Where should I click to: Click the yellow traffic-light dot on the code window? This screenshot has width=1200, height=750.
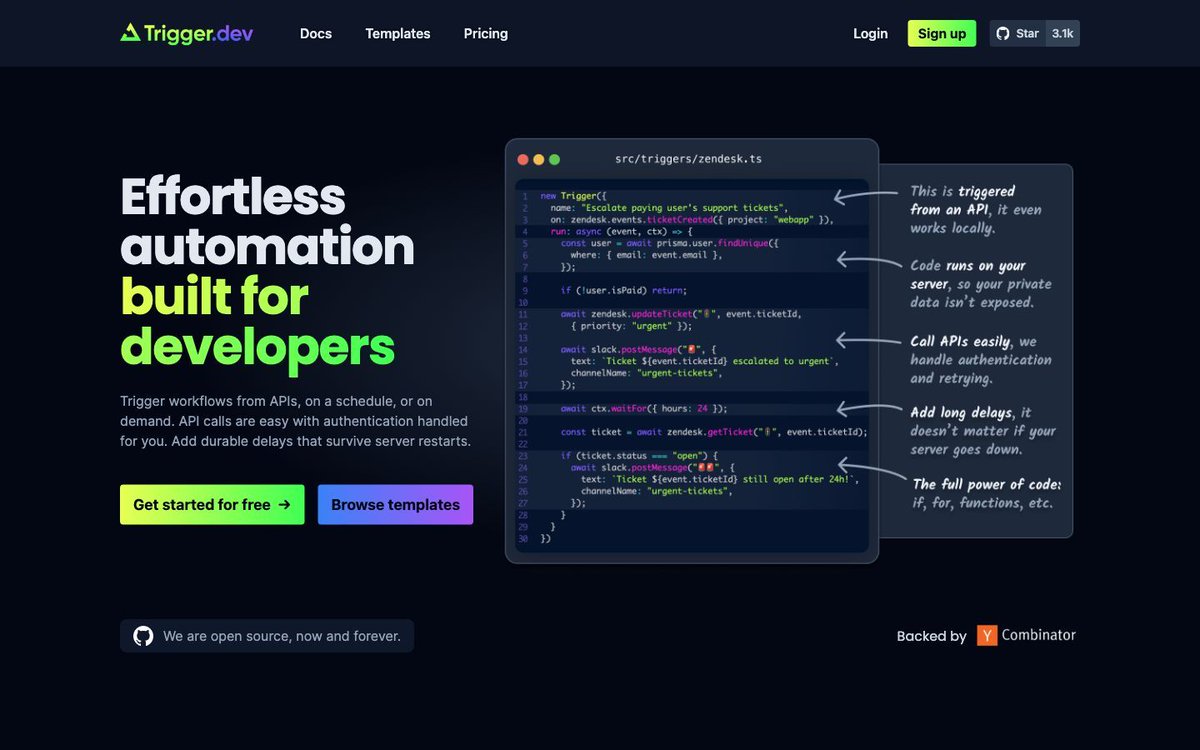(538, 158)
